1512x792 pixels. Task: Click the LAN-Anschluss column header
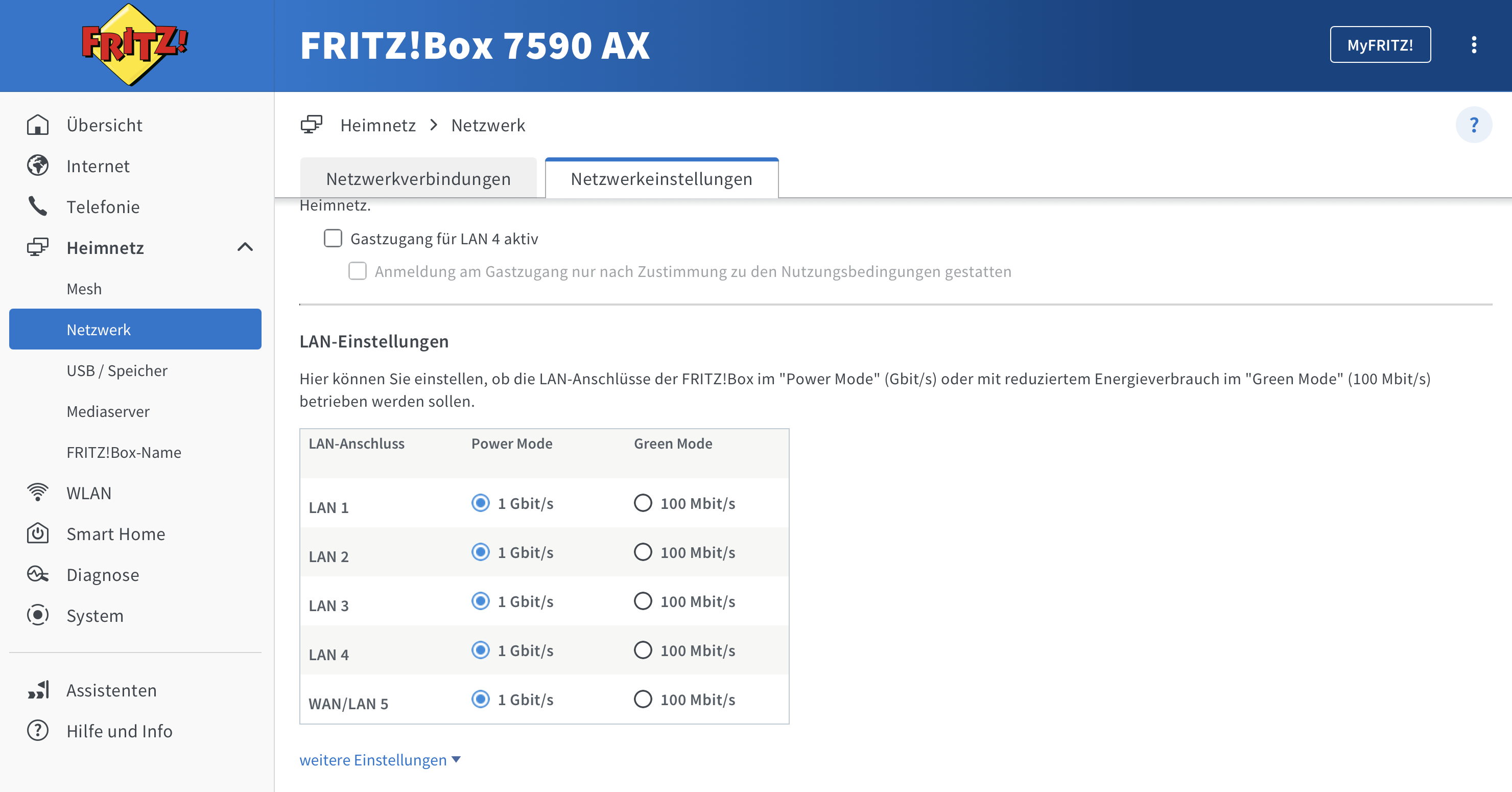point(357,443)
